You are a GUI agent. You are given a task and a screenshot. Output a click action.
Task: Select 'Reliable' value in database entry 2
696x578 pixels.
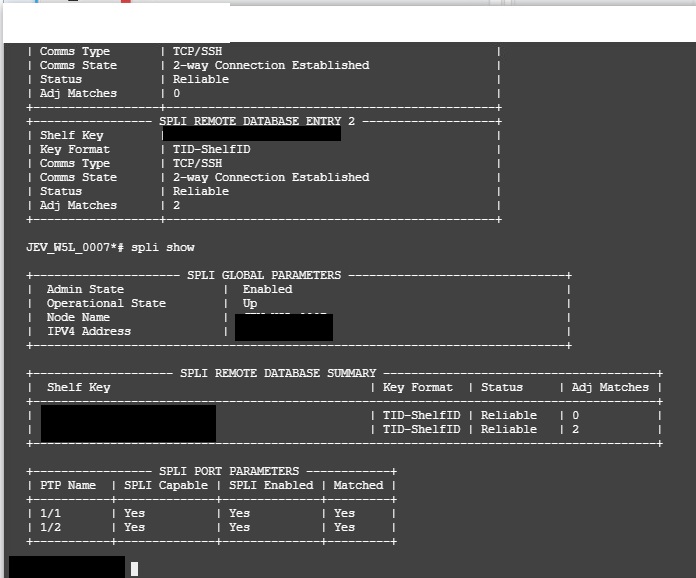[201, 191]
